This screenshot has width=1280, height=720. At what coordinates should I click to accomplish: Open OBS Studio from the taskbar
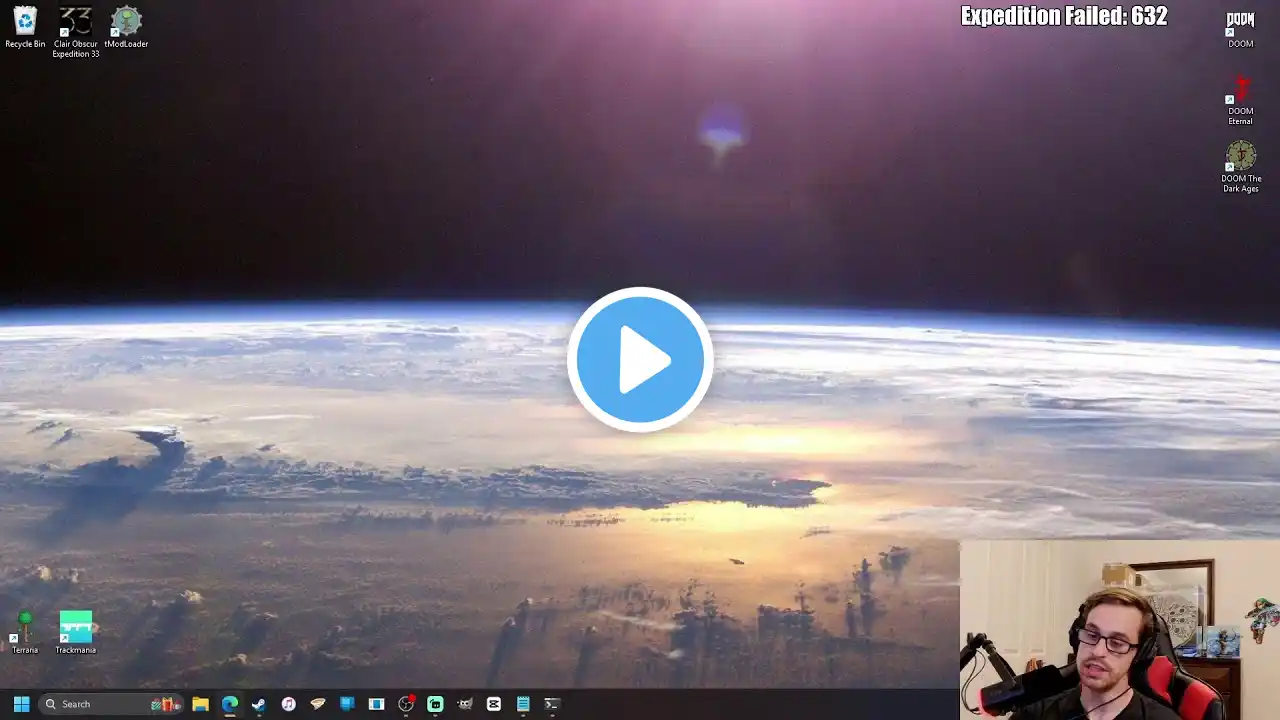pos(406,704)
